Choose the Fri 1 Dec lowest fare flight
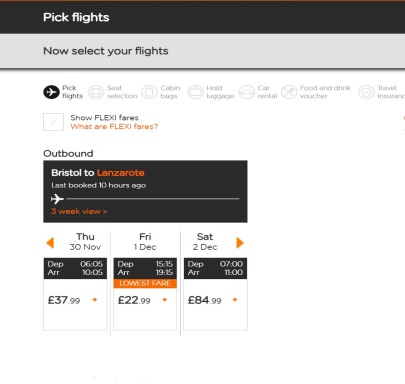Image resolution: width=405 pixels, height=384 pixels. click(145, 294)
